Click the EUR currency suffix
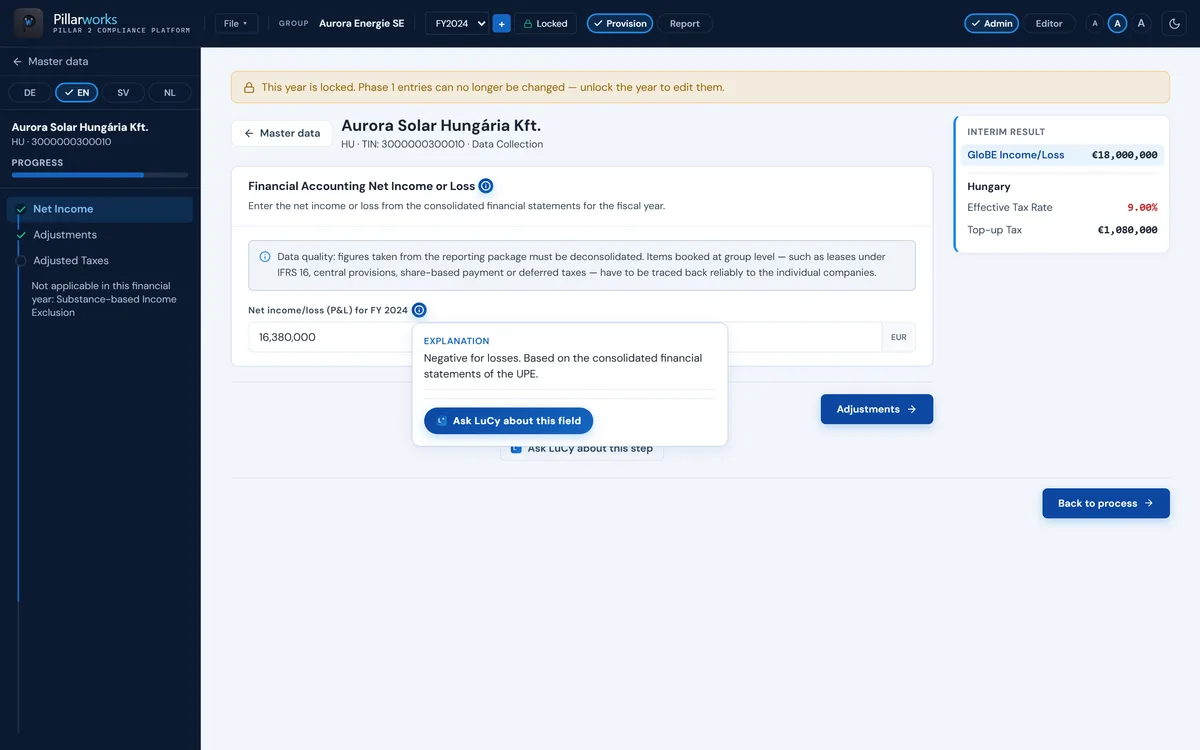Viewport: 1200px width, 750px height. tap(898, 337)
